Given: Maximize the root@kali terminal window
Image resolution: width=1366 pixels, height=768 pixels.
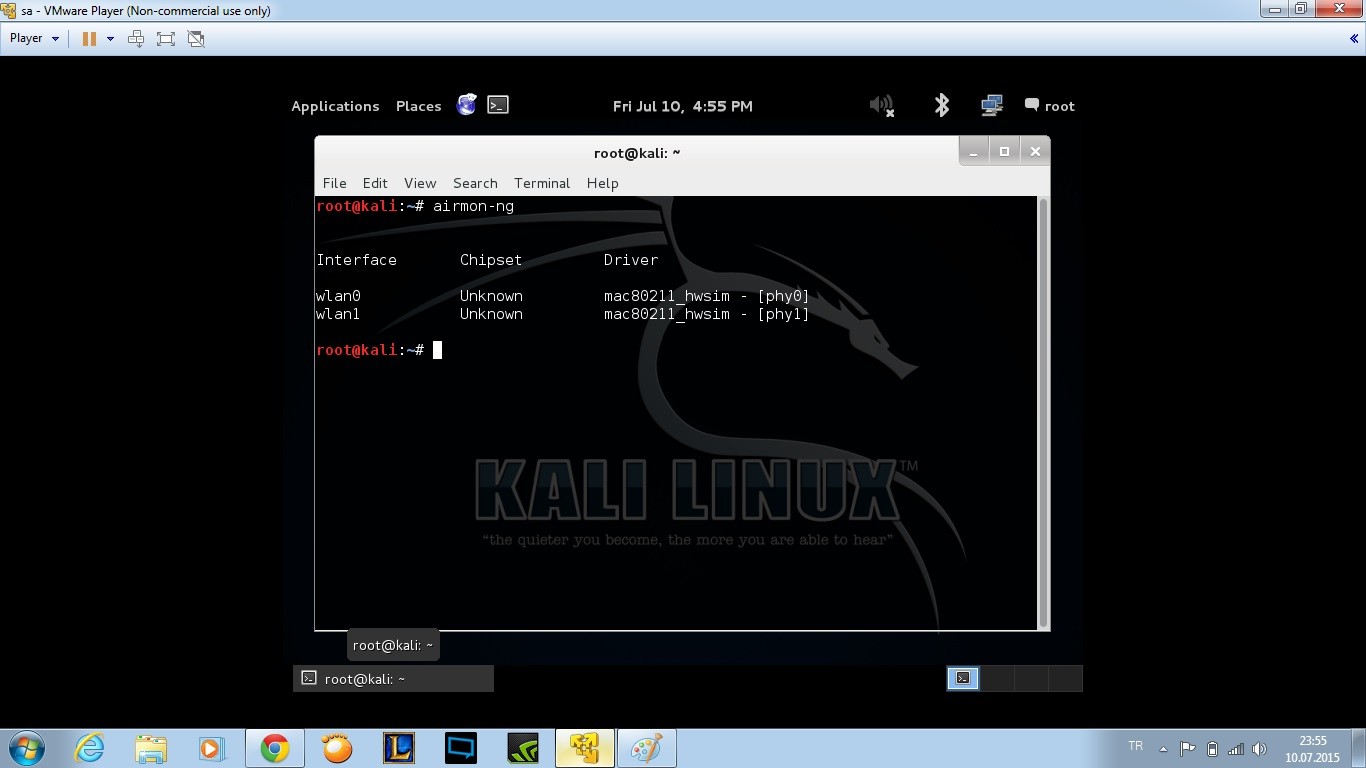Looking at the screenshot, I should (x=1004, y=151).
